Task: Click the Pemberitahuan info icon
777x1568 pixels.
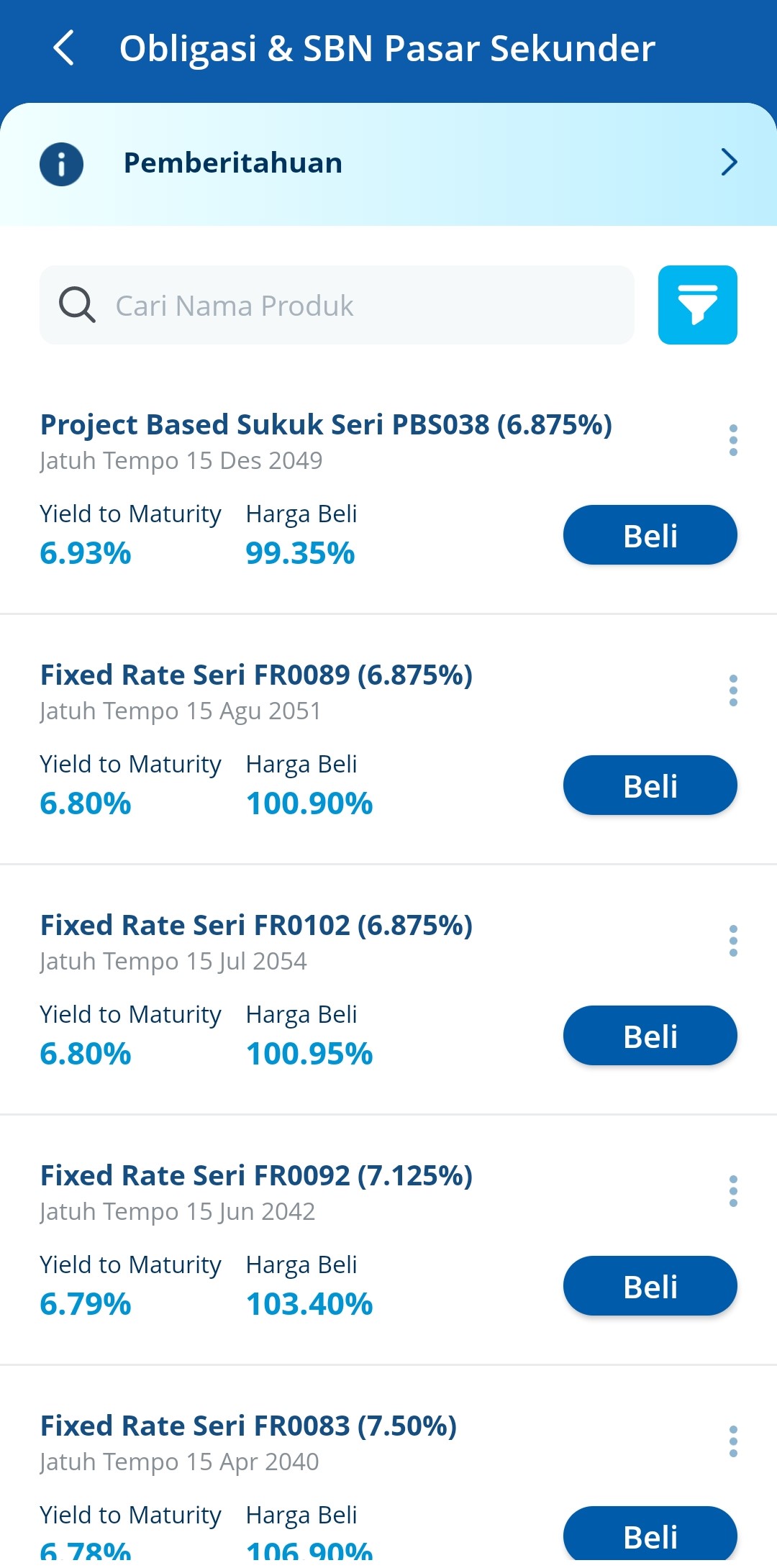Action: pos(61,164)
